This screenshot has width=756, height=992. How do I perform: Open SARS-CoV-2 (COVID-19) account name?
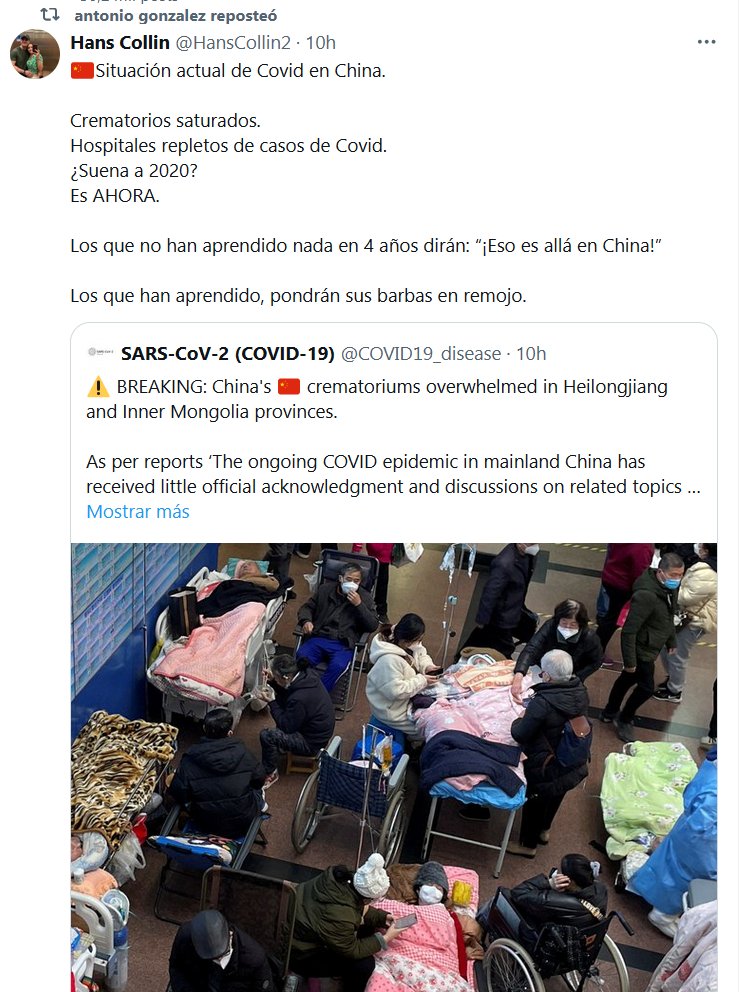point(228,354)
